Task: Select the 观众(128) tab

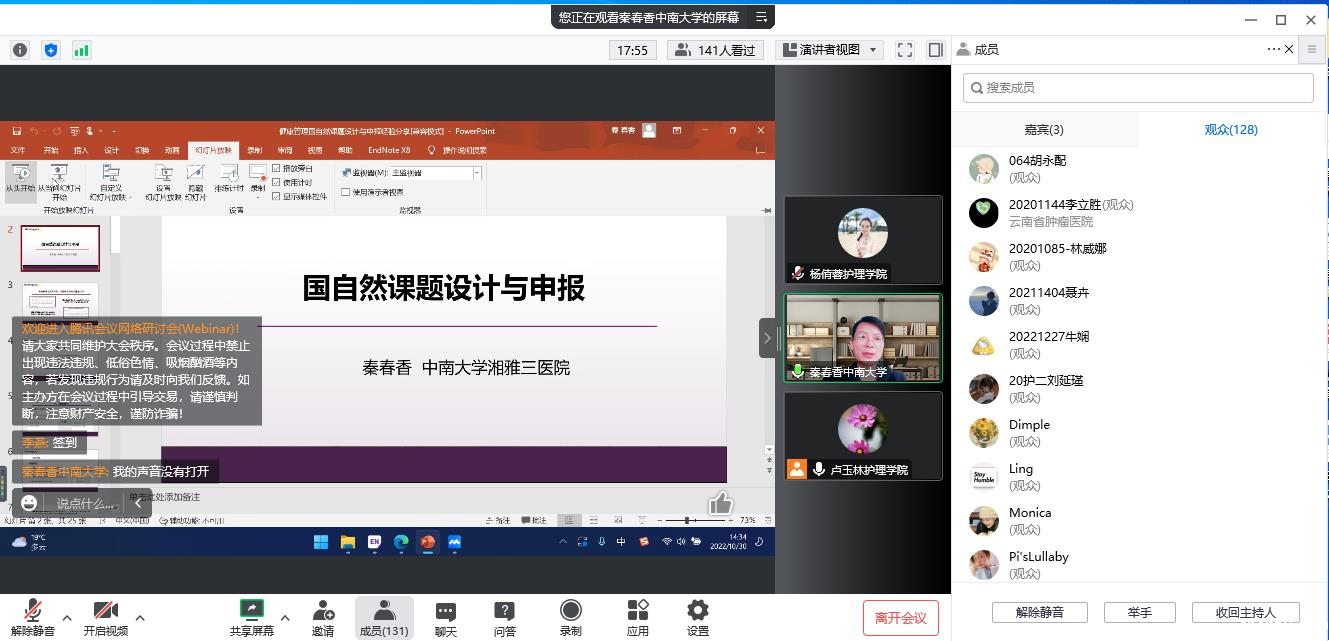Action: (1231, 130)
